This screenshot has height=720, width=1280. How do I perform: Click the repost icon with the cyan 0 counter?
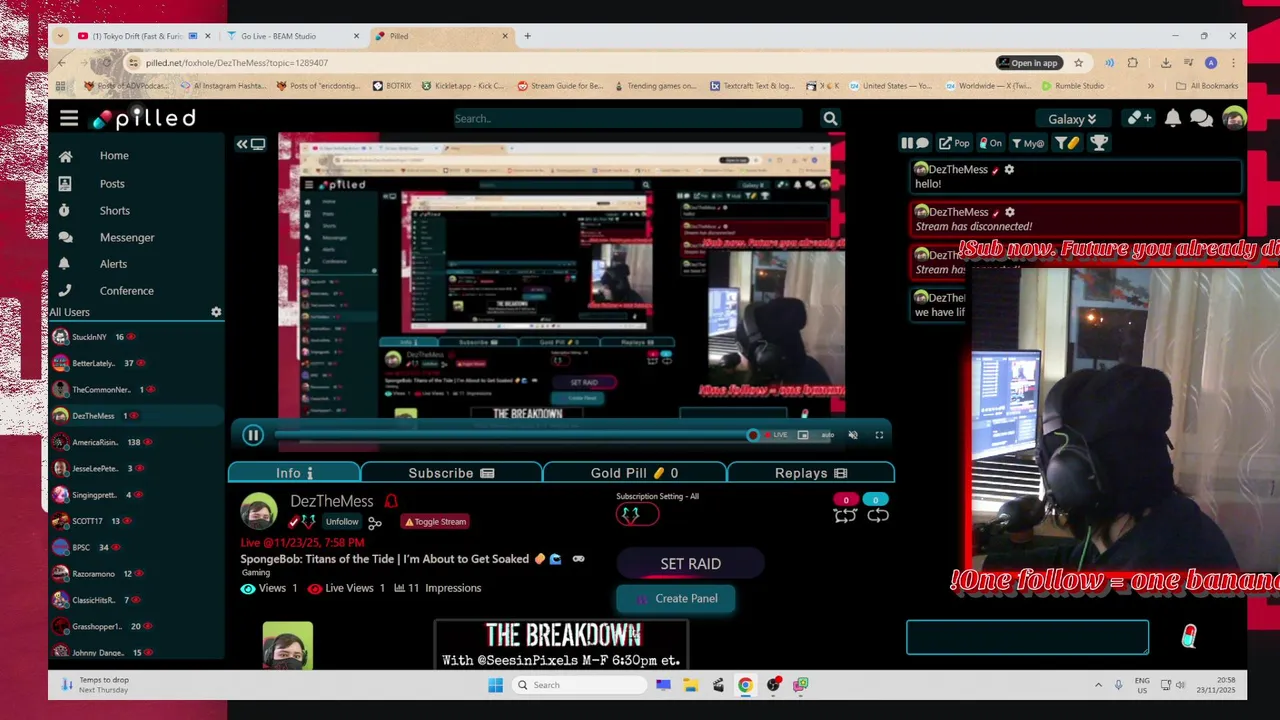coord(877,515)
